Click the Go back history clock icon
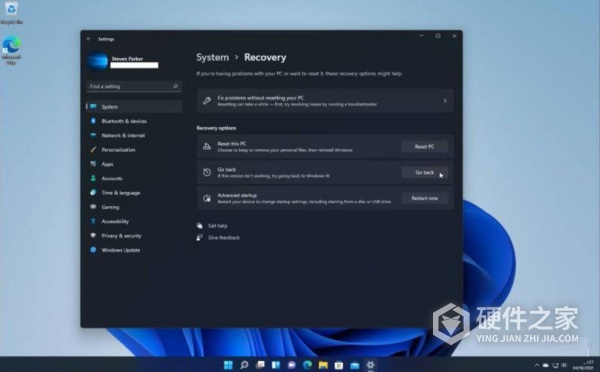Image resolution: width=600 pixels, height=372 pixels. [x=207, y=172]
